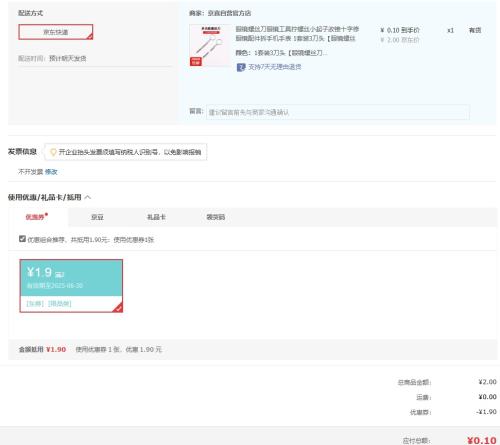The height and width of the screenshot is (445, 500).
Task: Click the blue 7-day return icon
Action: tap(241, 67)
